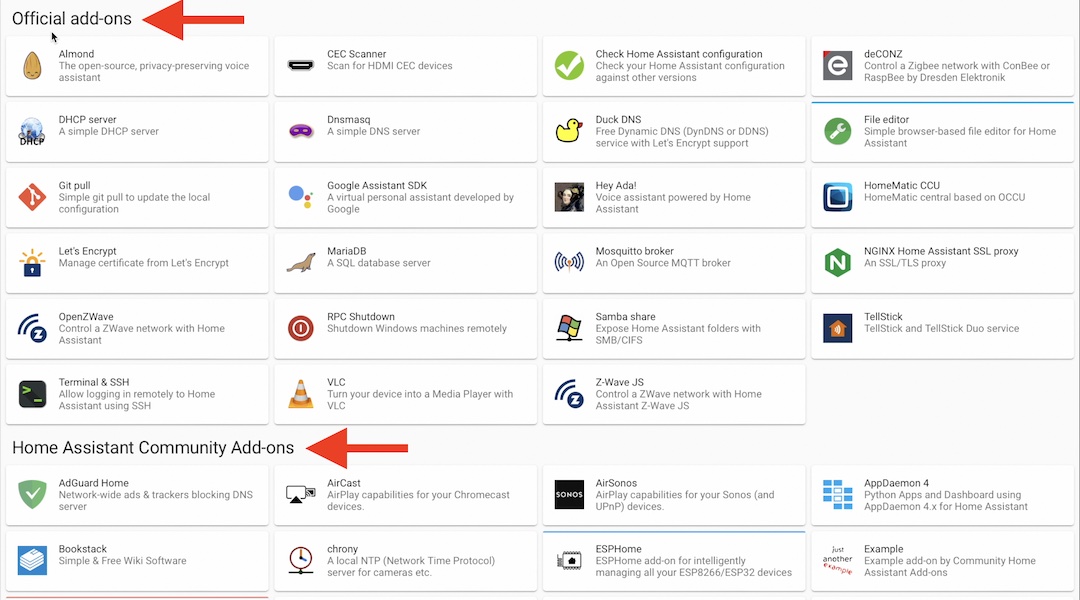The image size is (1080, 600).
Task: Click the AirCast screen cast icon
Action: (x=300, y=495)
